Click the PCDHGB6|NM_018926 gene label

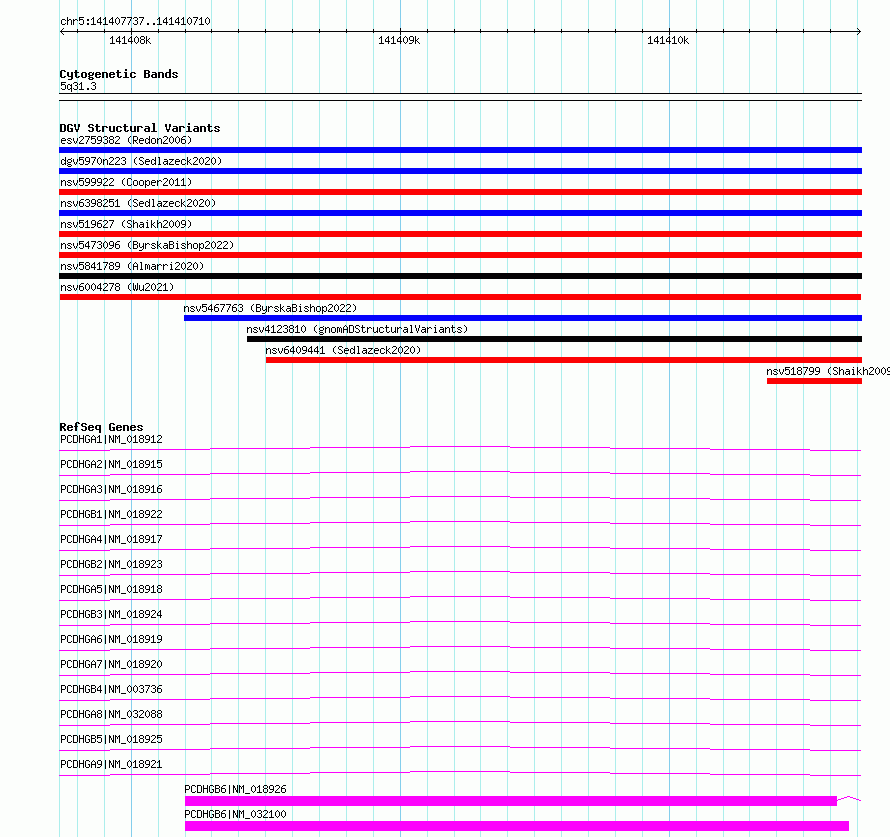[236, 789]
